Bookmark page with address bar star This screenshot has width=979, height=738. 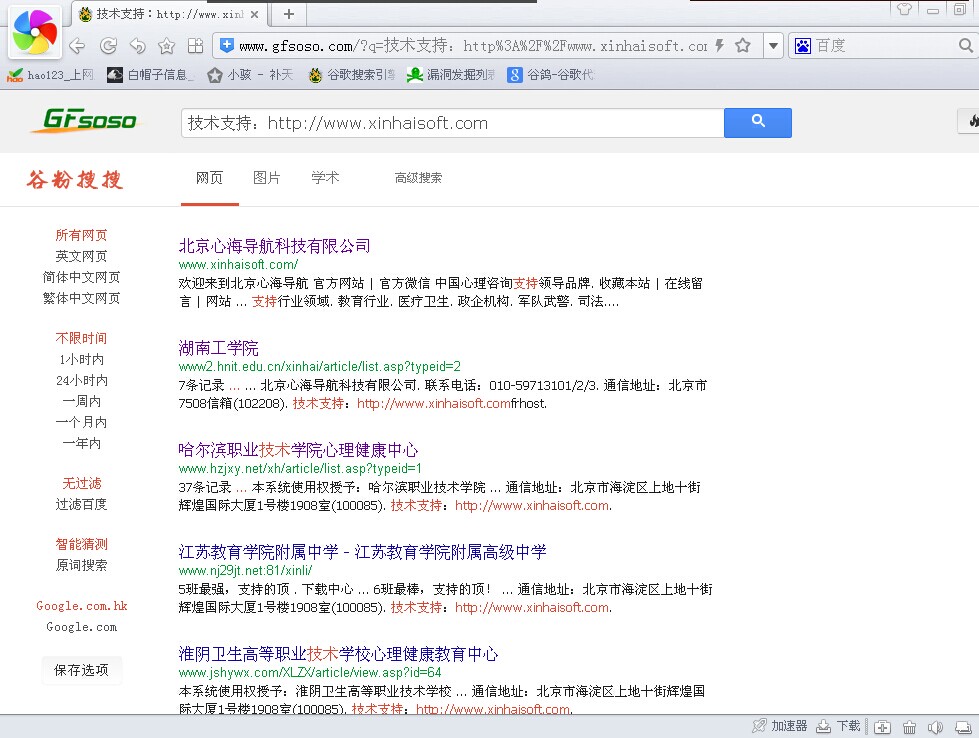pyautogui.click(x=742, y=45)
